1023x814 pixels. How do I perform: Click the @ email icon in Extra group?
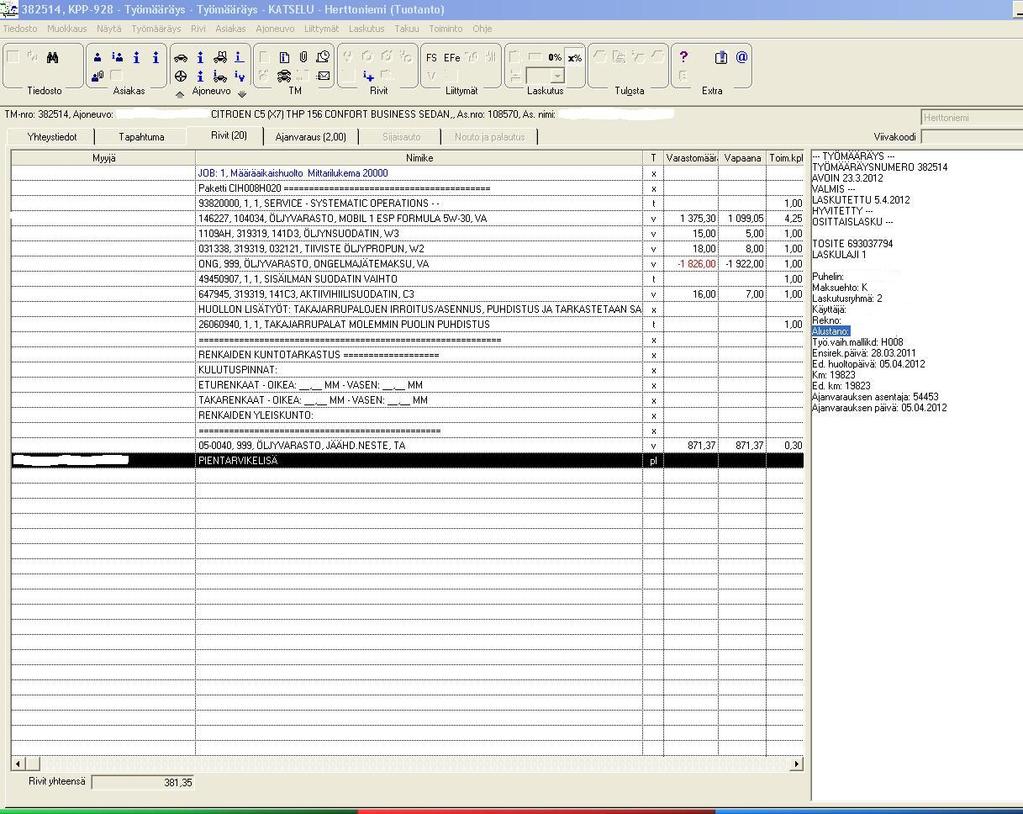pyautogui.click(x=742, y=57)
